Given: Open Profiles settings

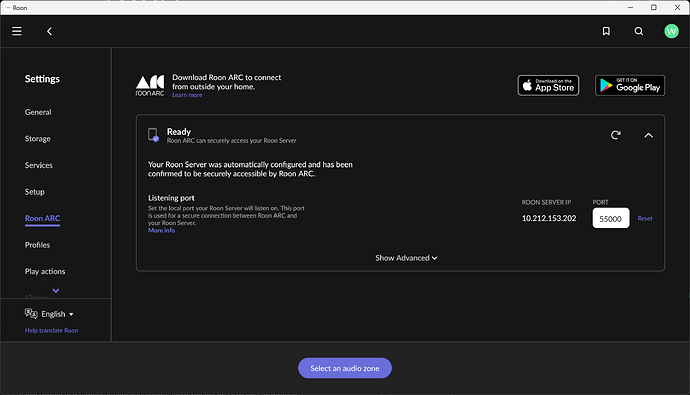Looking at the screenshot, I should pos(37,245).
